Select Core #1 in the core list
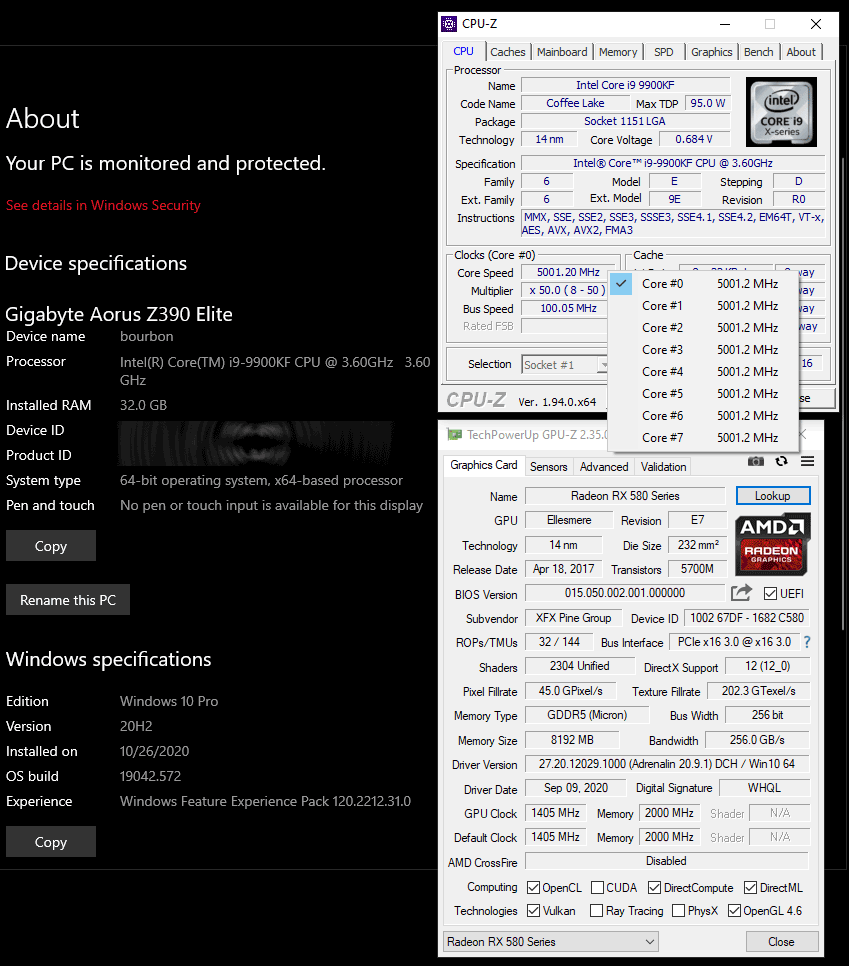 [x=703, y=306]
